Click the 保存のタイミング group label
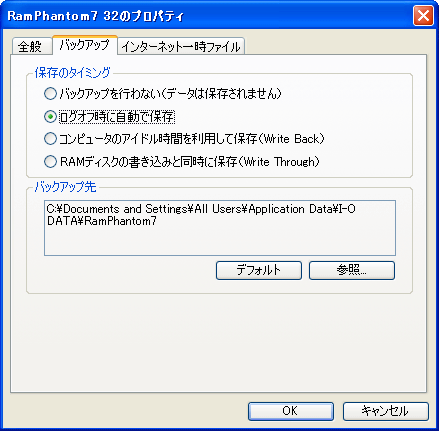Image resolution: width=439 pixels, height=431 pixels. click(x=72, y=72)
